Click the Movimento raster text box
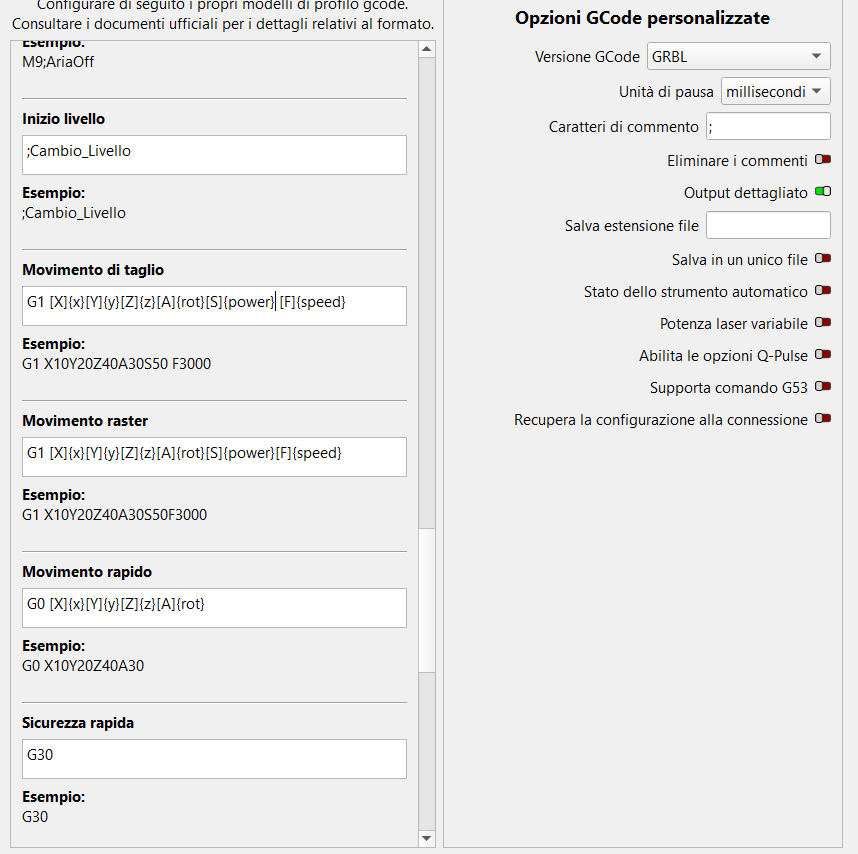 214,457
